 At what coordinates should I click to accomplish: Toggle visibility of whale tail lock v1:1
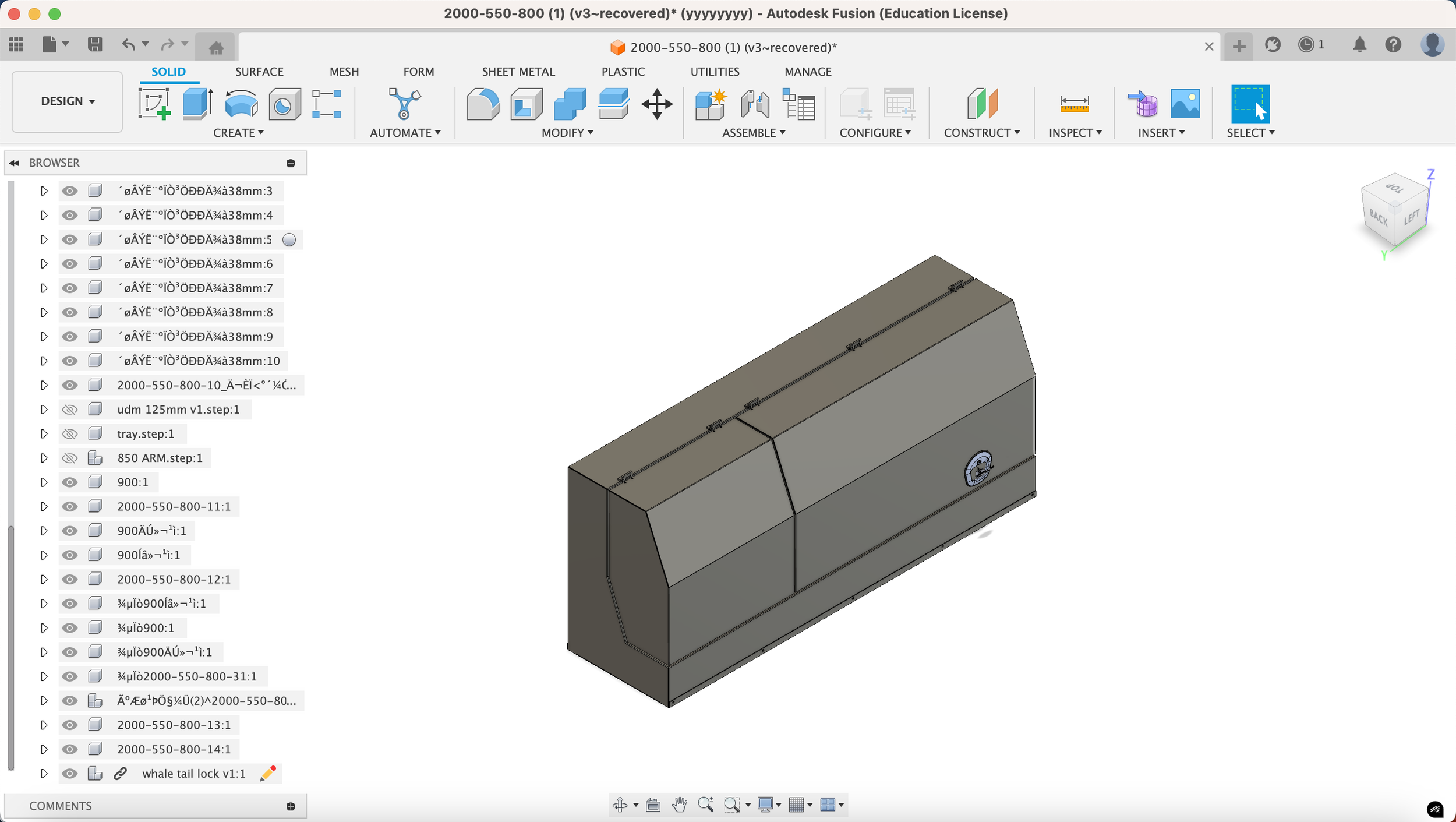(70, 774)
